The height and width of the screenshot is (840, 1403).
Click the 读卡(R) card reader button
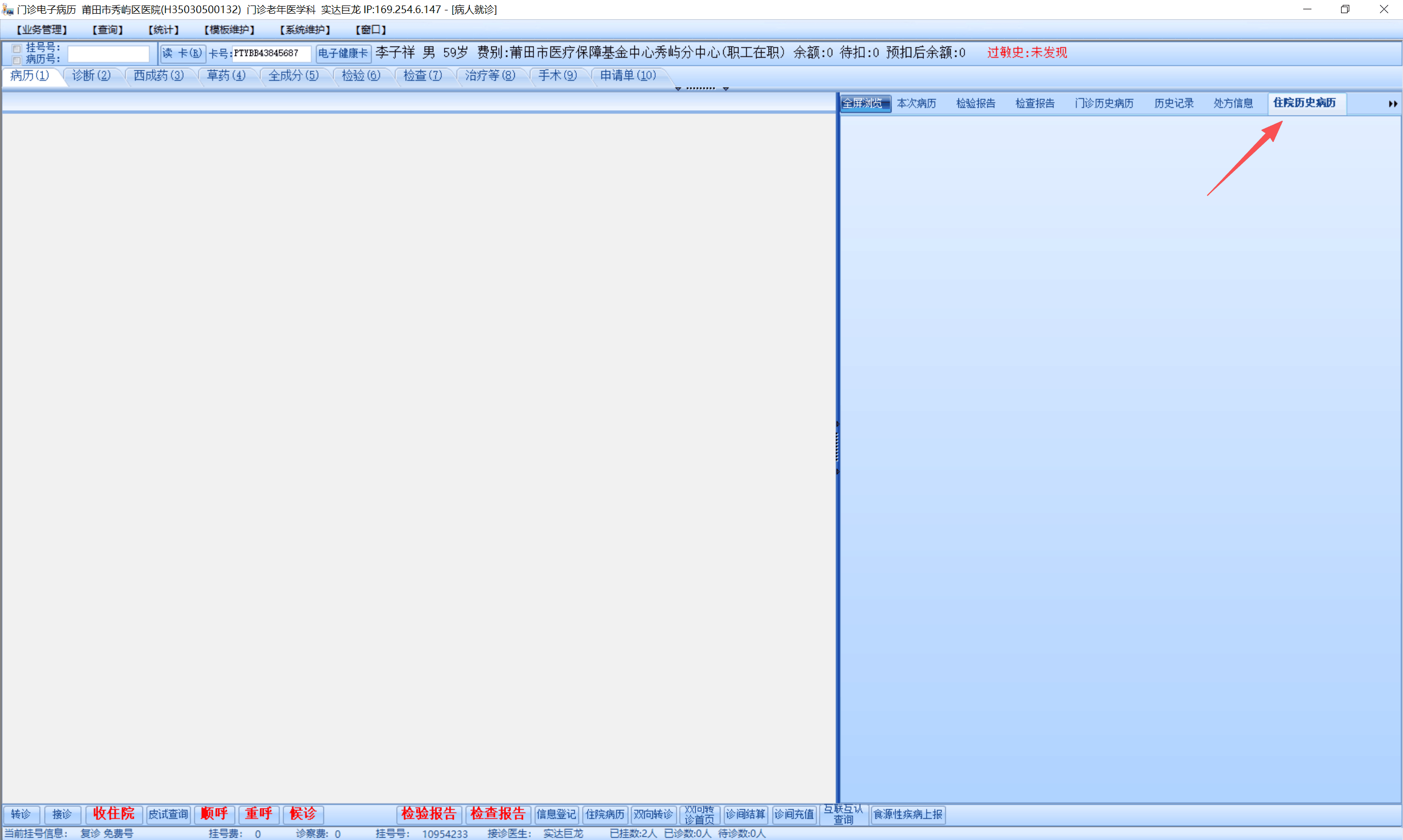point(183,53)
